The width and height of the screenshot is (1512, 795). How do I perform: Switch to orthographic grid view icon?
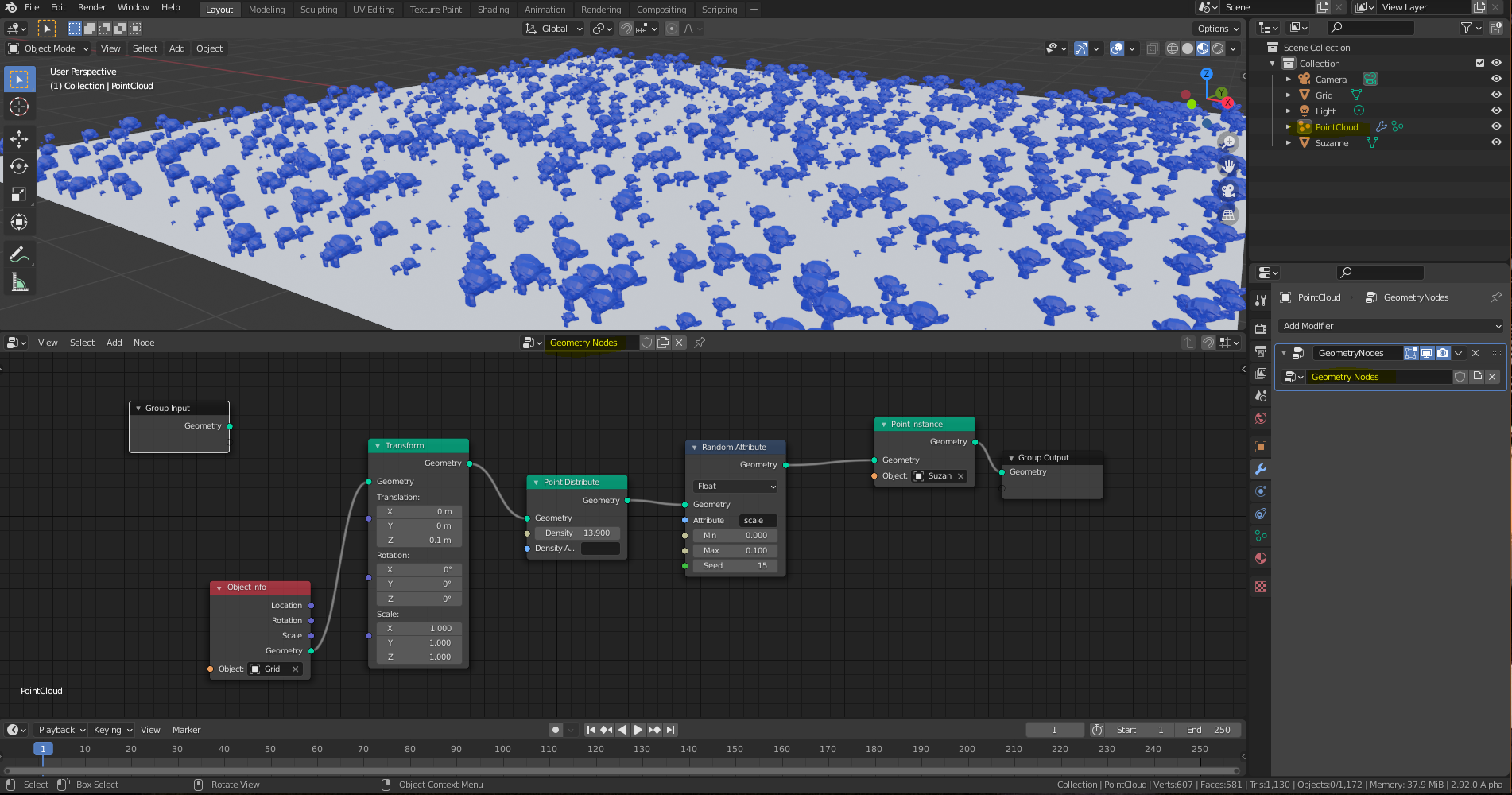1228,215
